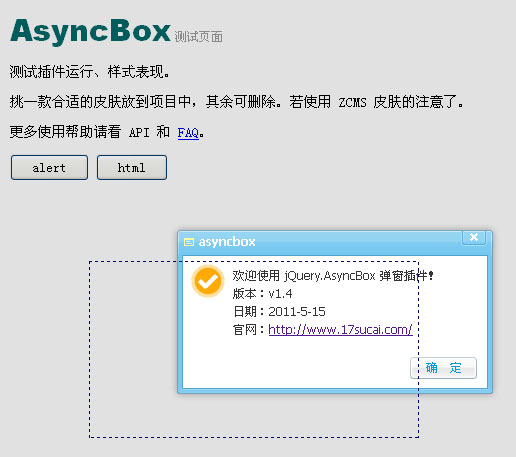Click the orange checkmark success icon
The image size is (516, 457).
click(208, 281)
